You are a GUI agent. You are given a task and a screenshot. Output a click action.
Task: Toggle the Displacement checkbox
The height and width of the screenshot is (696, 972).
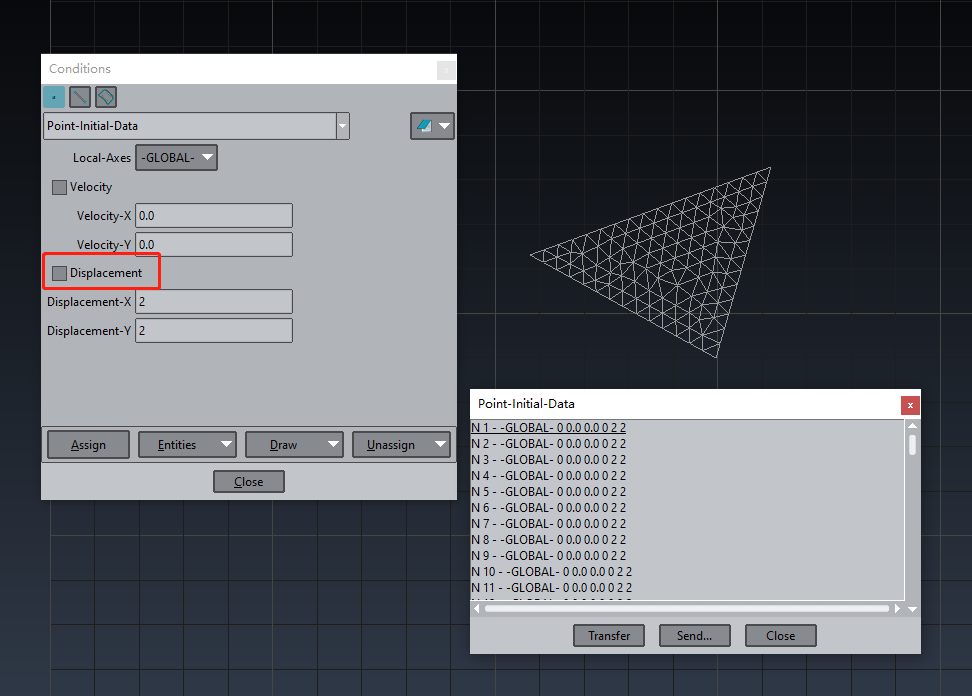pos(59,273)
